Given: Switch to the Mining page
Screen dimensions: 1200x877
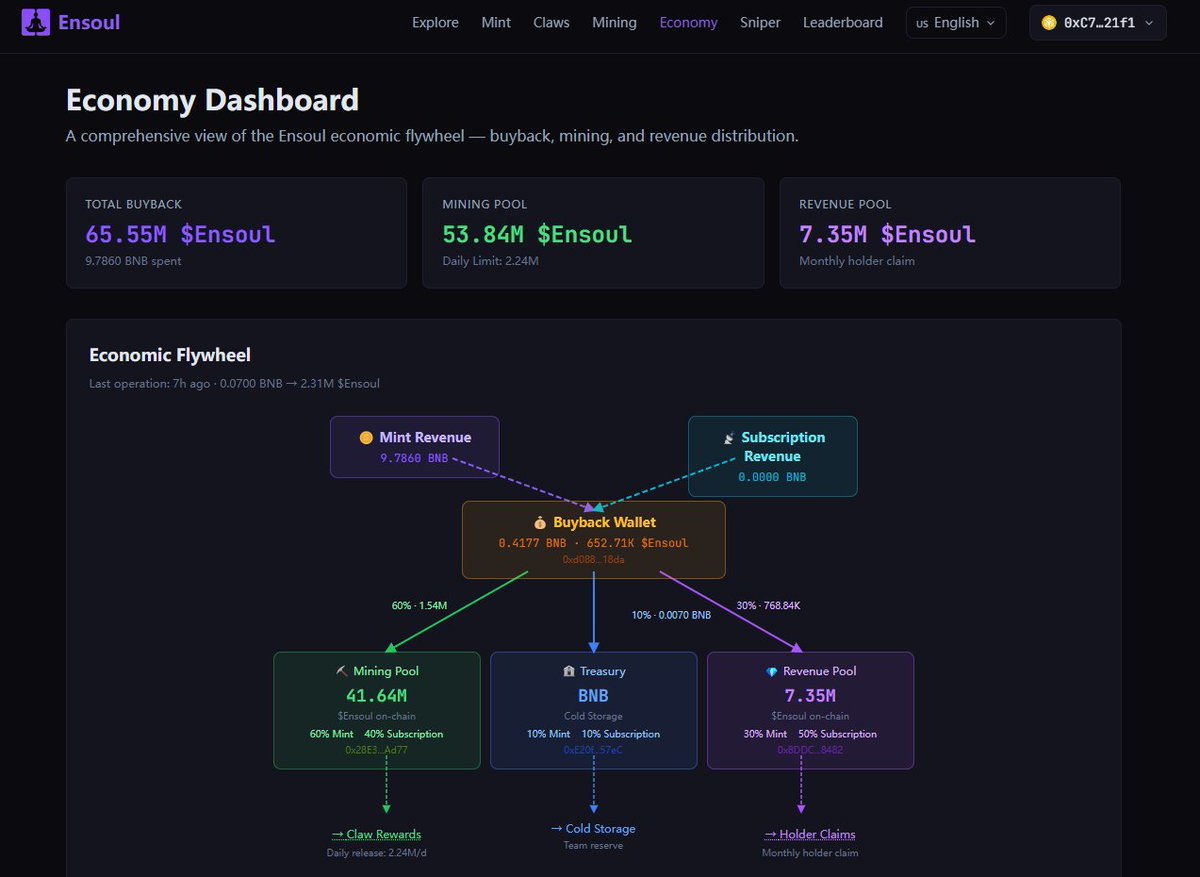Looking at the screenshot, I should pos(614,22).
